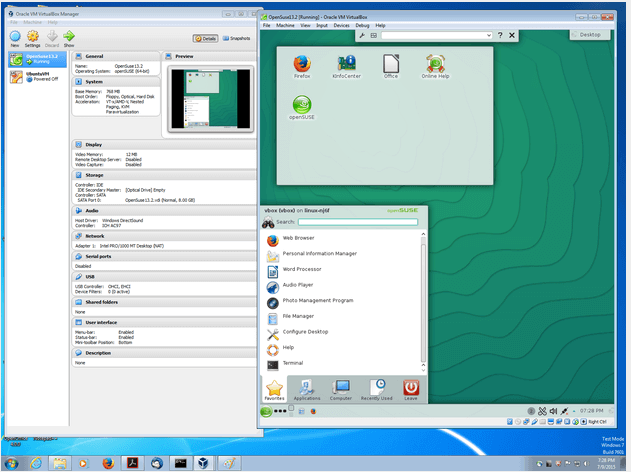Viewport: 631px width, 472px height.
Task: Click the Desktop button at top right of guest
Action: [590, 35]
